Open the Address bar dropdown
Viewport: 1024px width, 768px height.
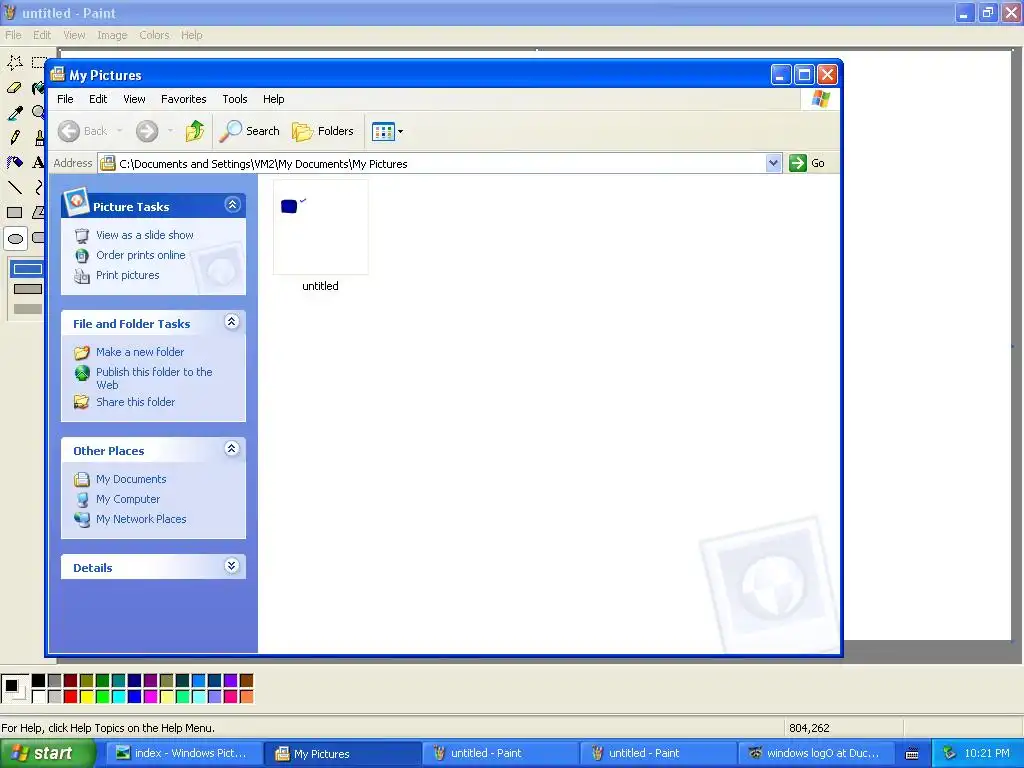[773, 163]
